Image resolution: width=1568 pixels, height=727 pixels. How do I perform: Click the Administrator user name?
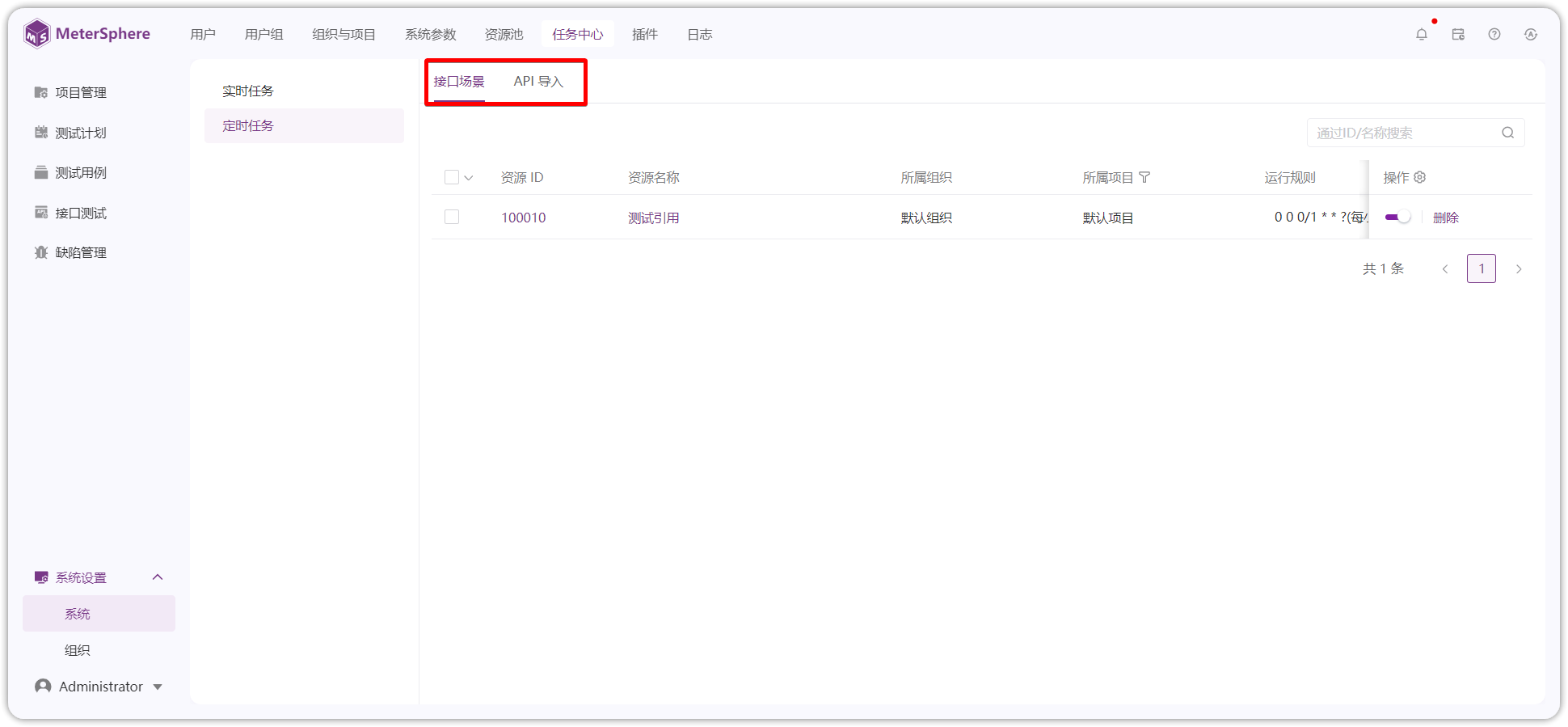point(101,687)
